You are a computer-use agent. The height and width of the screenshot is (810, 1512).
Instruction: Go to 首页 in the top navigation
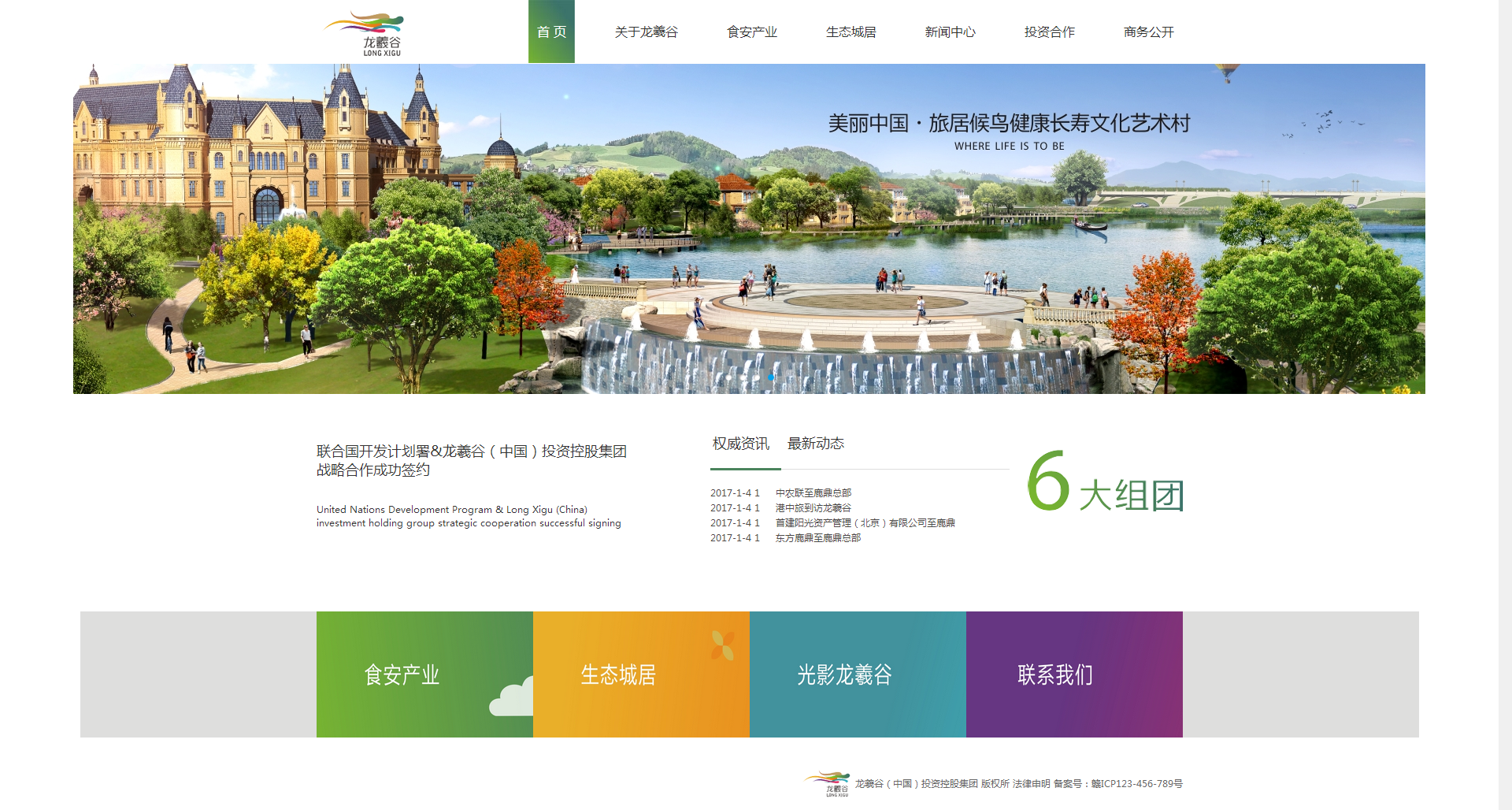tap(551, 32)
